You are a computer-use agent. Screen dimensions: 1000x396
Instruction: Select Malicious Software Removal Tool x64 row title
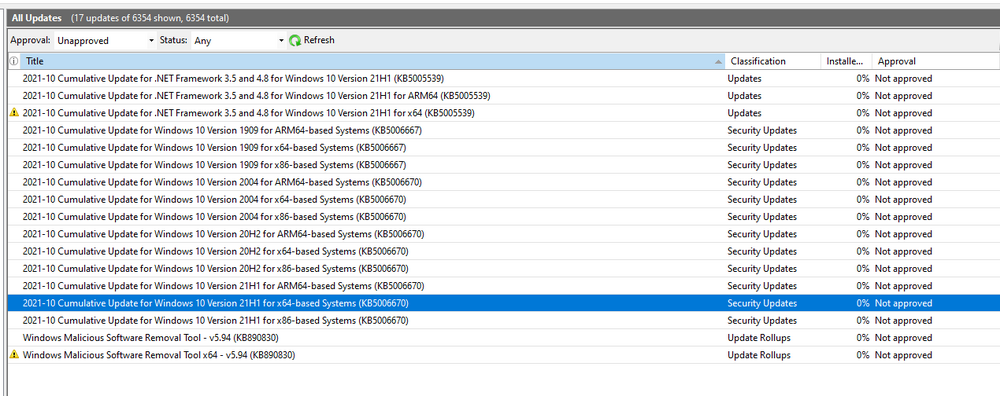[158, 355]
